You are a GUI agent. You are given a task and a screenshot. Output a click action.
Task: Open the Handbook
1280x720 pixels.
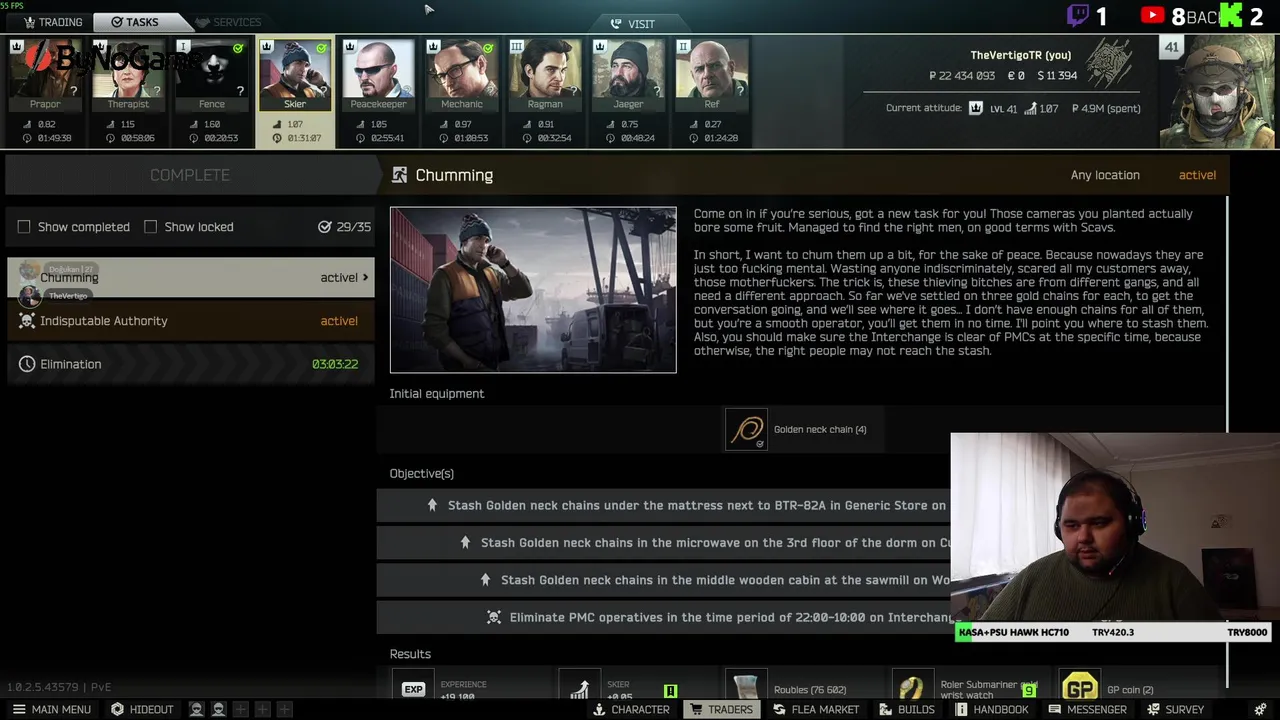coord(992,709)
